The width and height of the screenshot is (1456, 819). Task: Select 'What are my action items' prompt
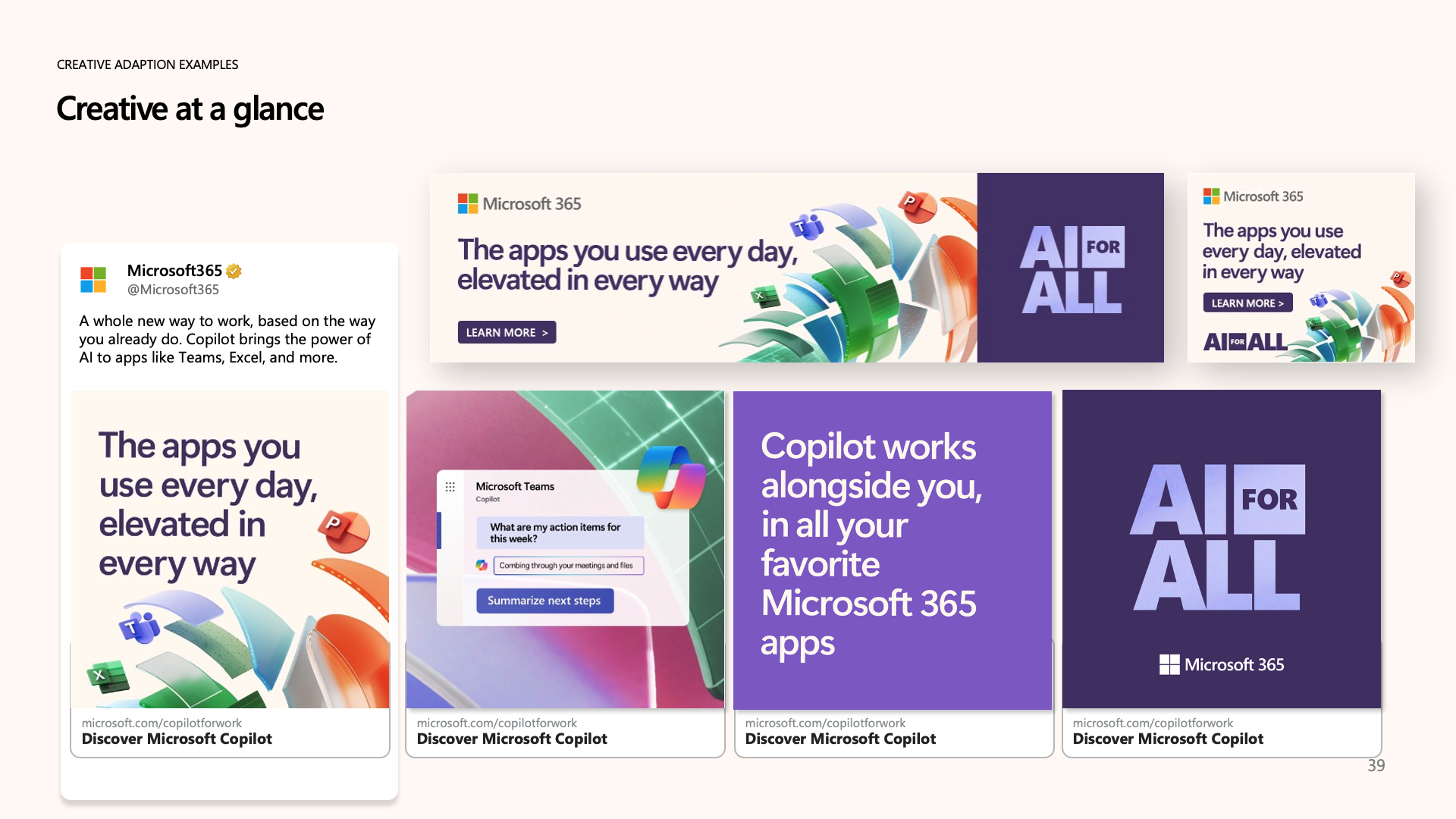559,533
